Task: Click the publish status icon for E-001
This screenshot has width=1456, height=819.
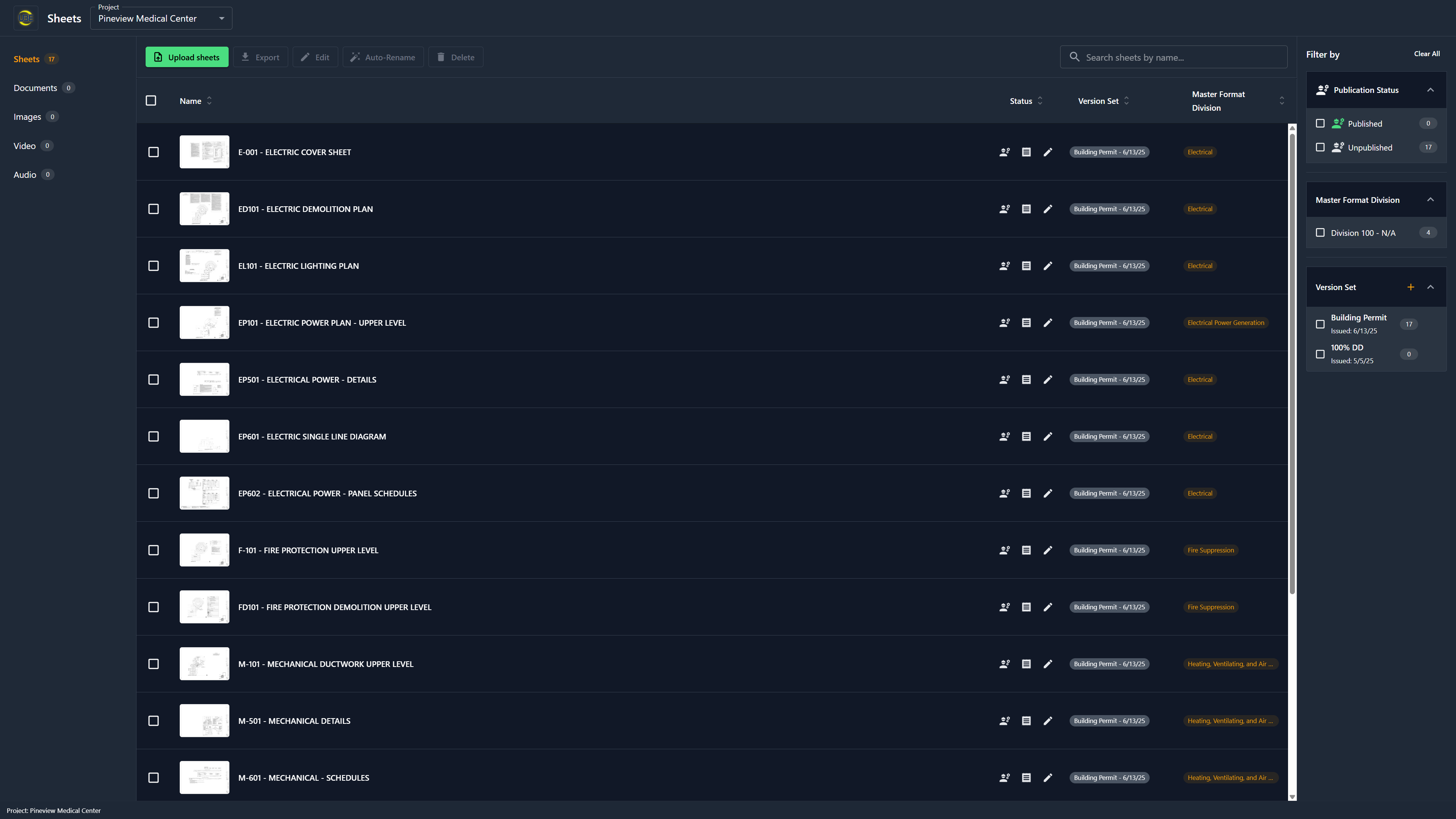Action: click(1004, 152)
